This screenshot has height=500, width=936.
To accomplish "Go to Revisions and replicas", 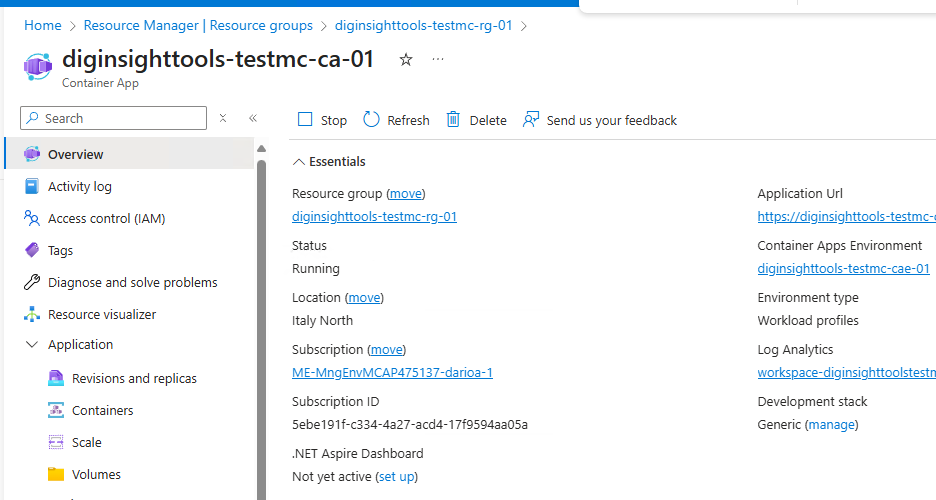I will [x=134, y=378].
